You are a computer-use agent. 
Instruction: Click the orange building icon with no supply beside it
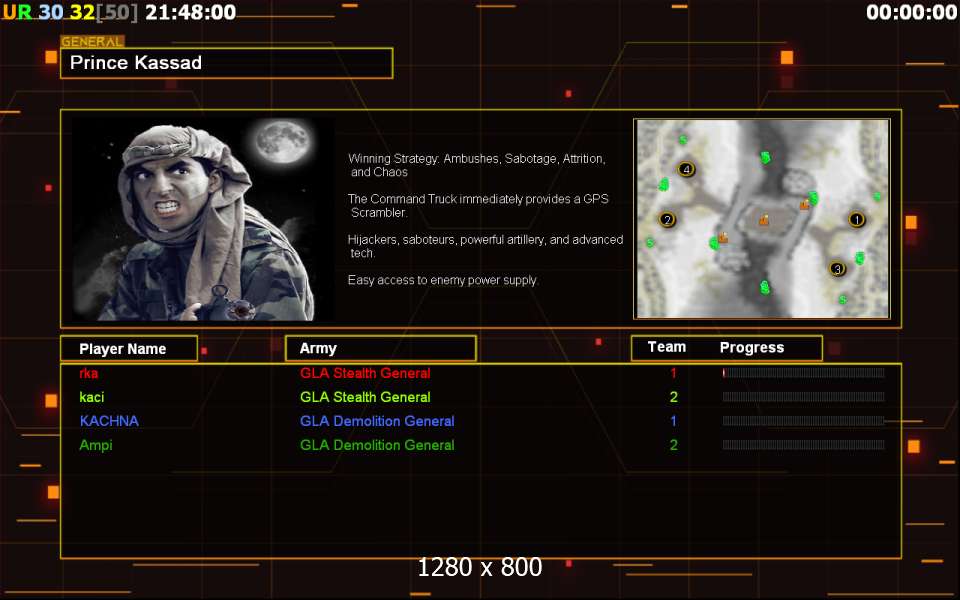(x=763, y=220)
